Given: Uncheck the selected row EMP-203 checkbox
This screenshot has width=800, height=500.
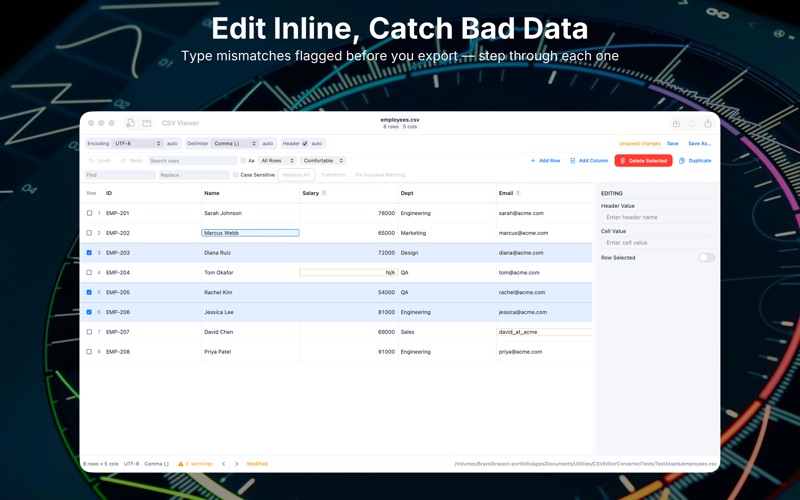Looking at the screenshot, I should tap(89, 253).
